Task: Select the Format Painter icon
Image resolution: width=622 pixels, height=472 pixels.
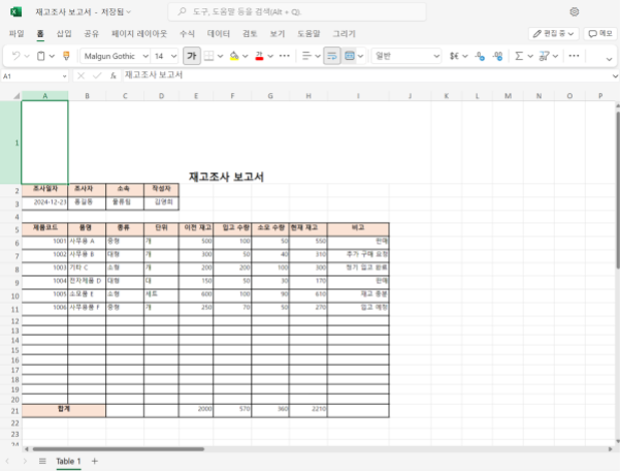Action: coord(66,56)
